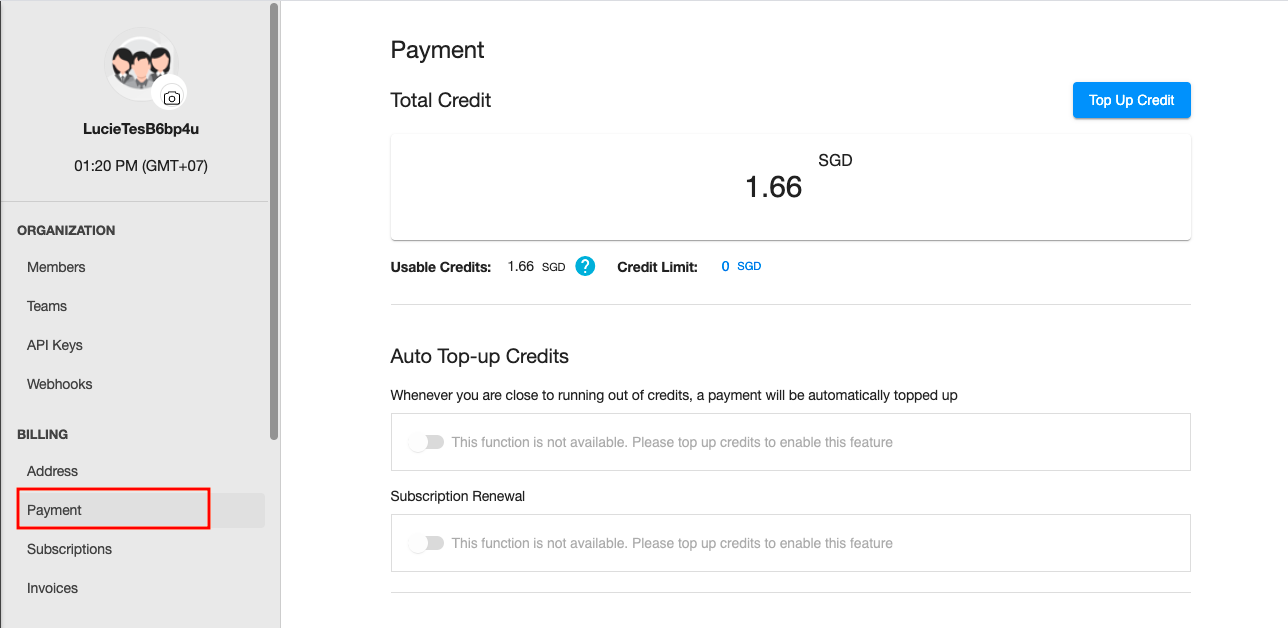
Task: Click the 1.66 SGD total credit card
Action: click(x=791, y=187)
